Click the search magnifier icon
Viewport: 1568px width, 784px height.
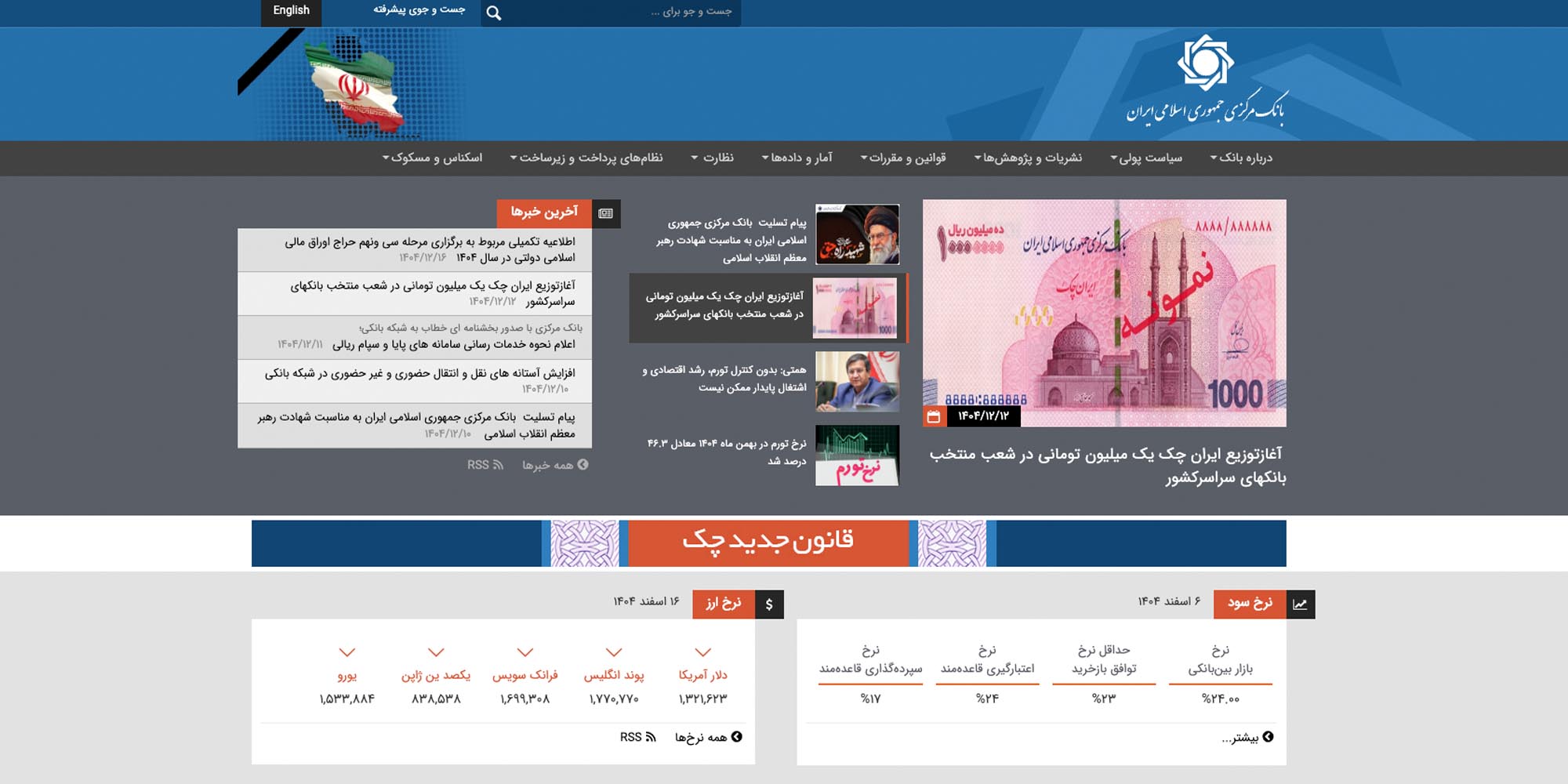493,13
